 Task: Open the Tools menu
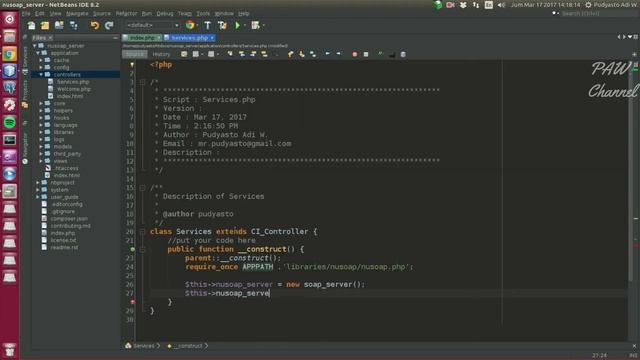[203, 13]
